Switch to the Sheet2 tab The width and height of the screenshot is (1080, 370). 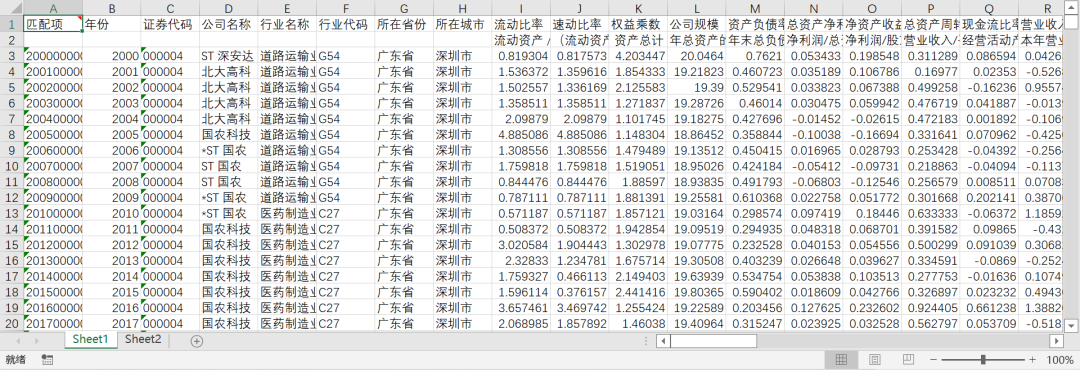[143, 339]
